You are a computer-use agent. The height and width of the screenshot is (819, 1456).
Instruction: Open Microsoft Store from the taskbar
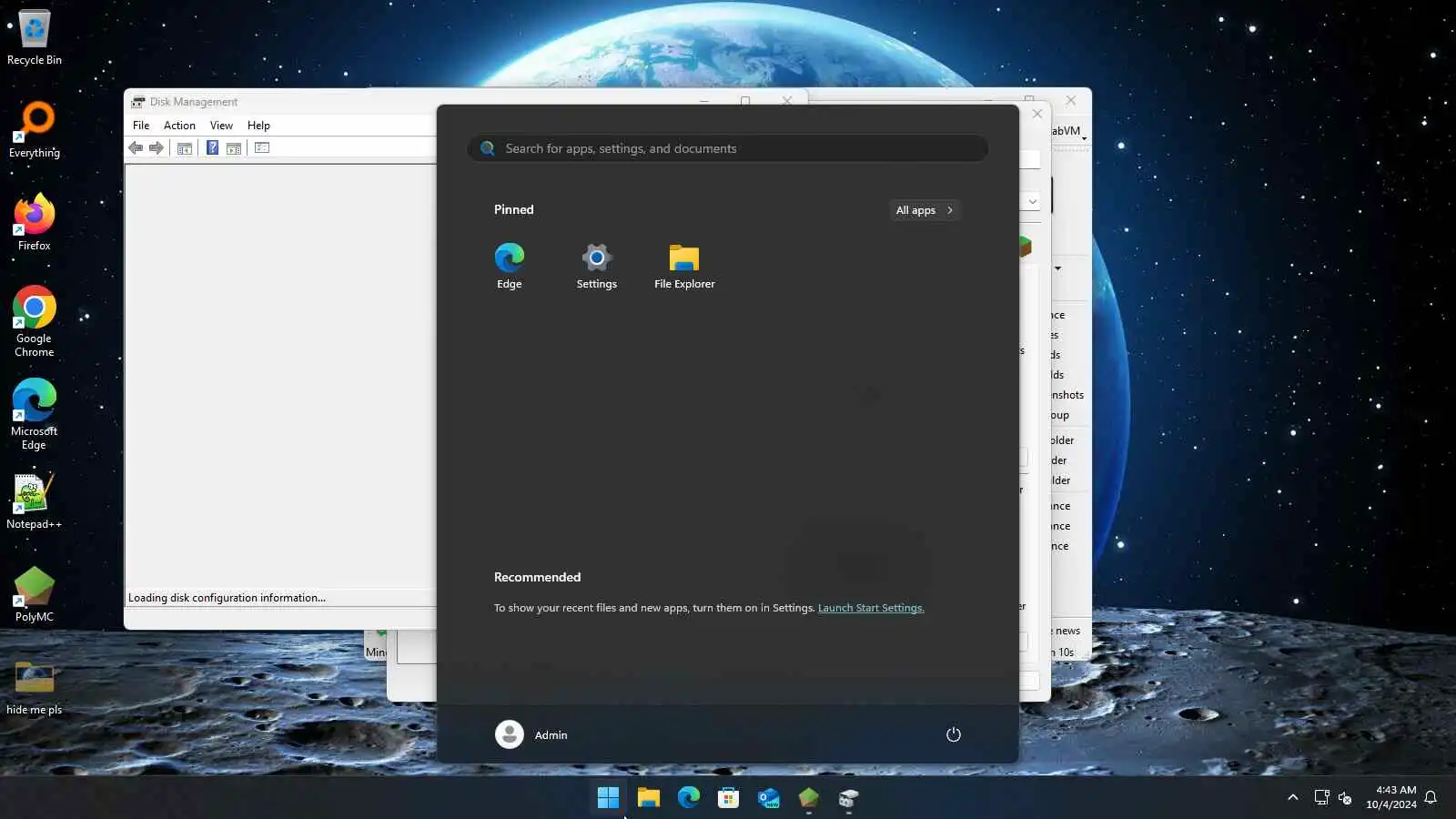(x=728, y=798)
